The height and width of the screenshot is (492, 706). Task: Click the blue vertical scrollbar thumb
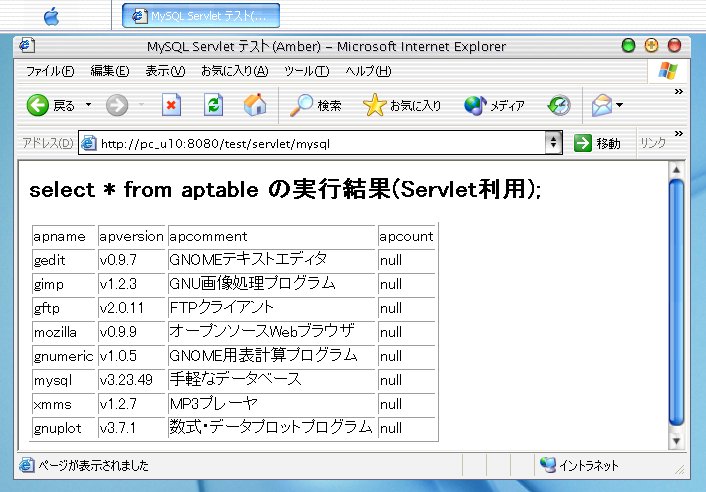(x=676, y=302)
